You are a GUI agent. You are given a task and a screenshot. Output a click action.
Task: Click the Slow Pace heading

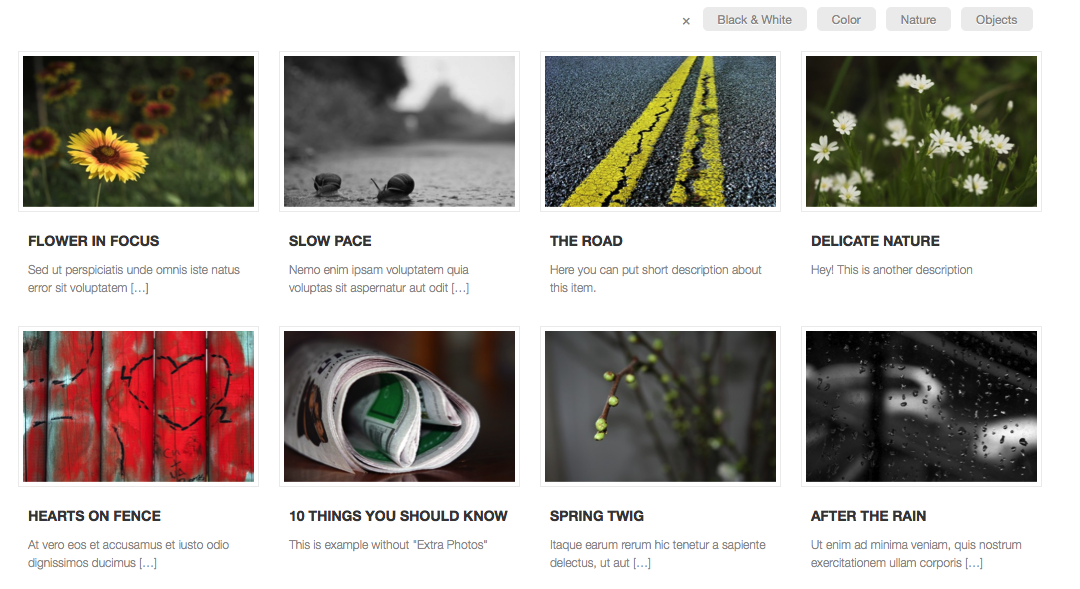pyautogui.click(x=330, y=241)
